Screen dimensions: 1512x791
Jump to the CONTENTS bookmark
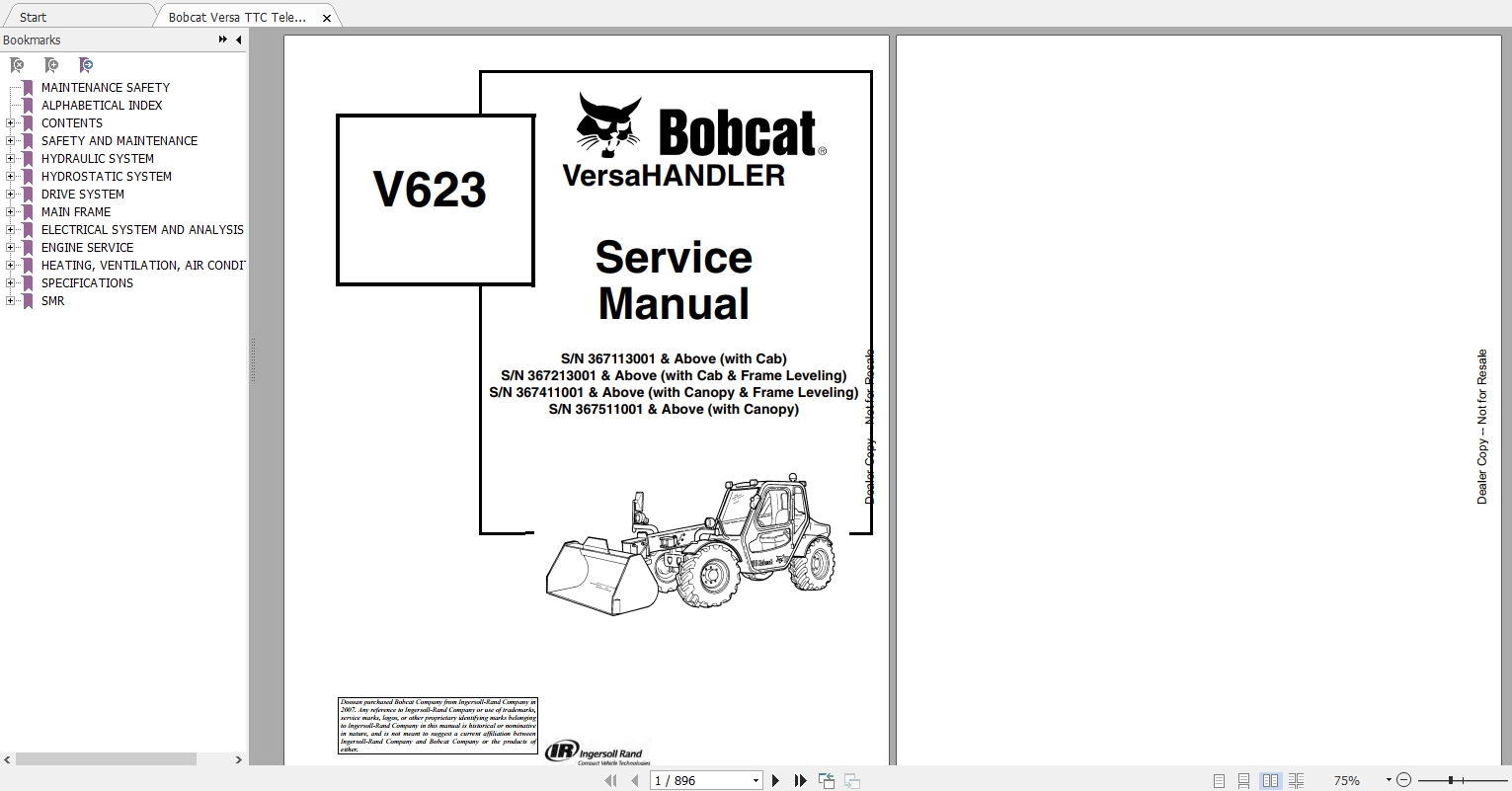coord(72,123)
